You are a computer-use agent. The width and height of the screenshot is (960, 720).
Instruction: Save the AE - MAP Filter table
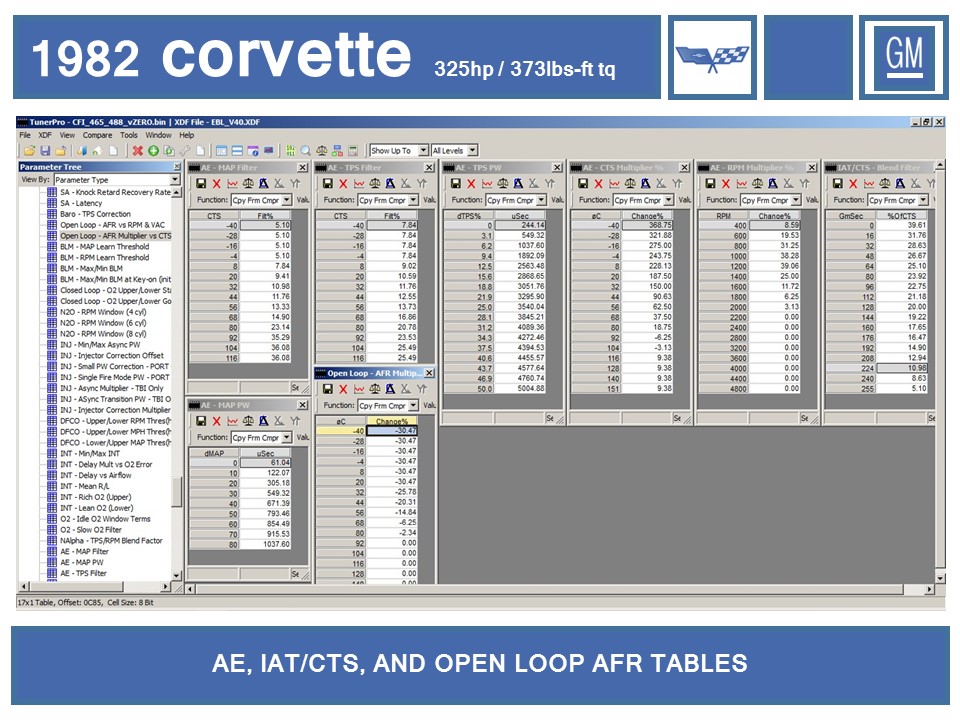pos(201,184)
